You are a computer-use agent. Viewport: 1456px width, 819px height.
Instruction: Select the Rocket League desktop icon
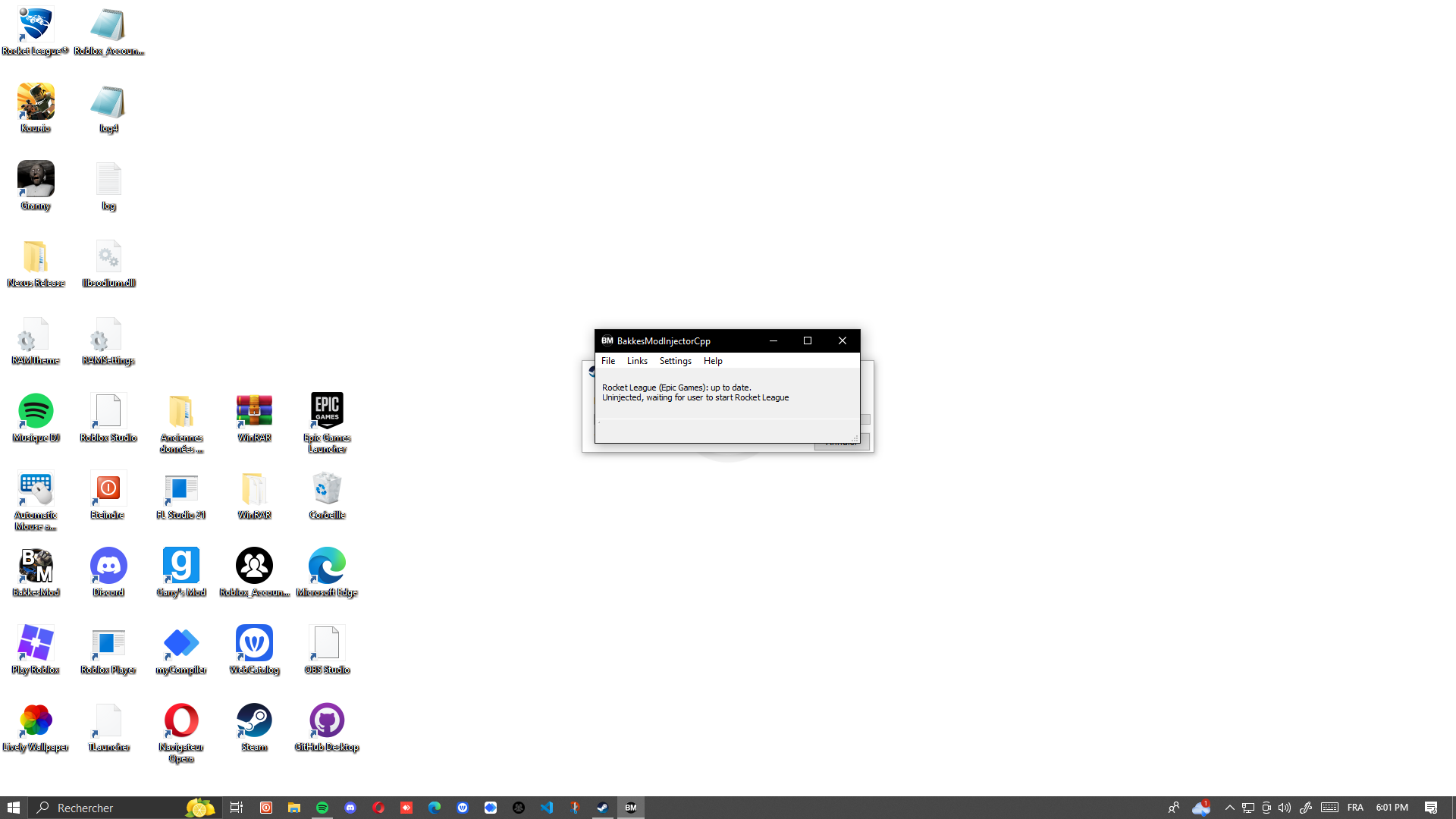click(x=36, y=25)
